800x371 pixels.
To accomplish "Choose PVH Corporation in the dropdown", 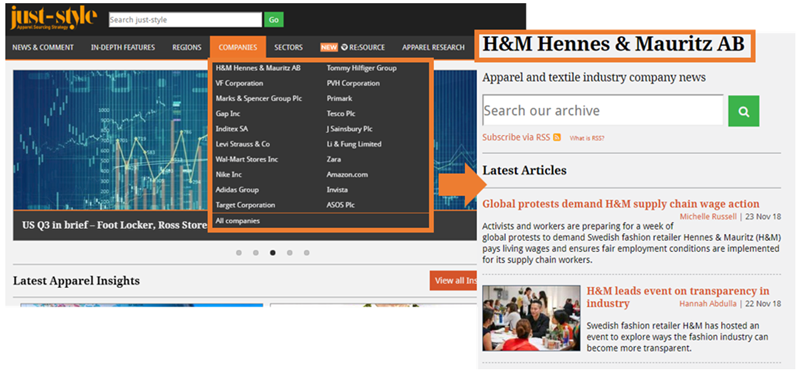I will coord(353,83).
